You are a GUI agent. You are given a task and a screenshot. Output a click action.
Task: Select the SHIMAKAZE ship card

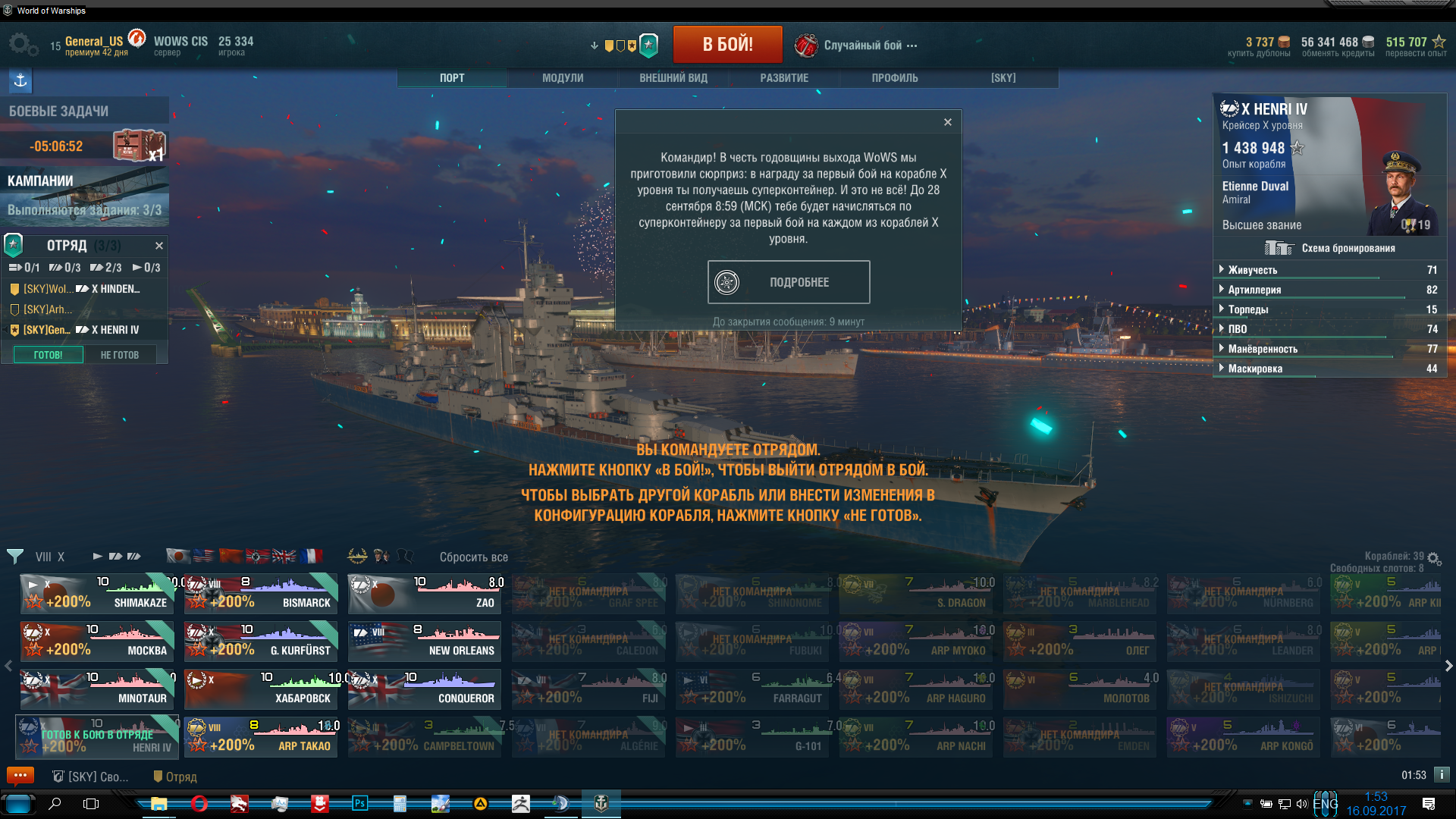[96, 594]
